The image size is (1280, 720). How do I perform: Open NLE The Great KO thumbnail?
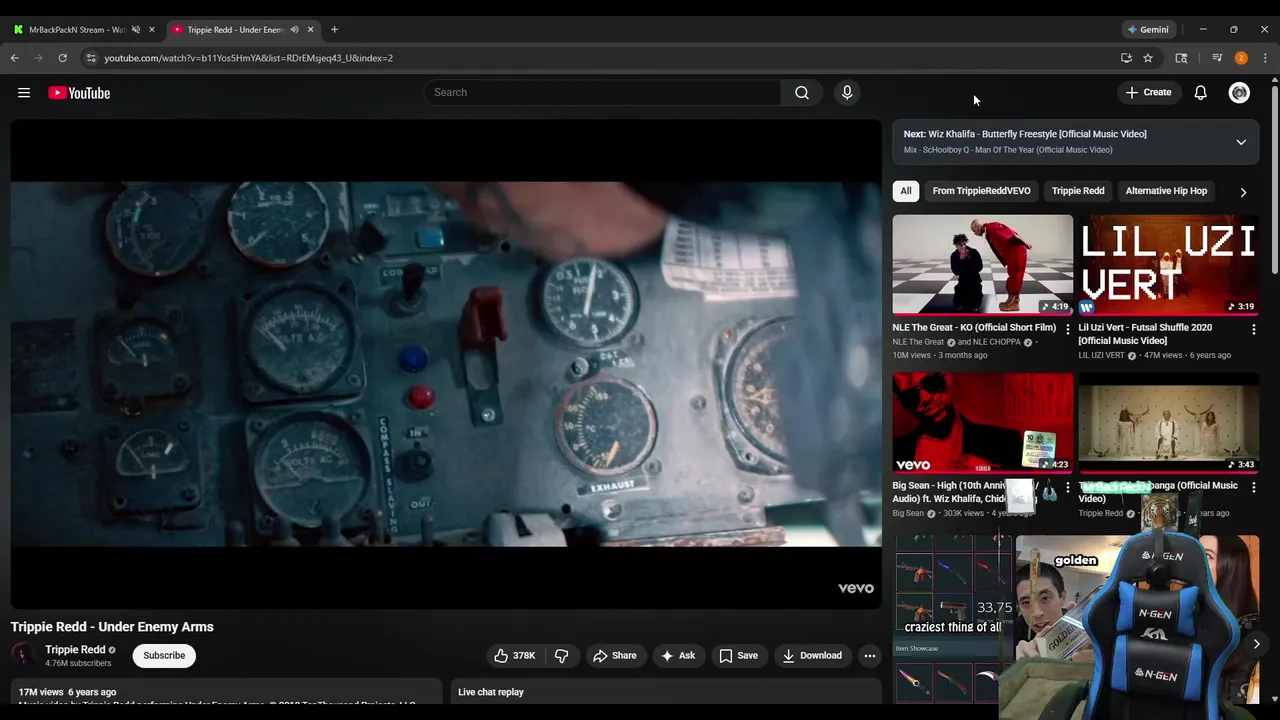point(983,265)
